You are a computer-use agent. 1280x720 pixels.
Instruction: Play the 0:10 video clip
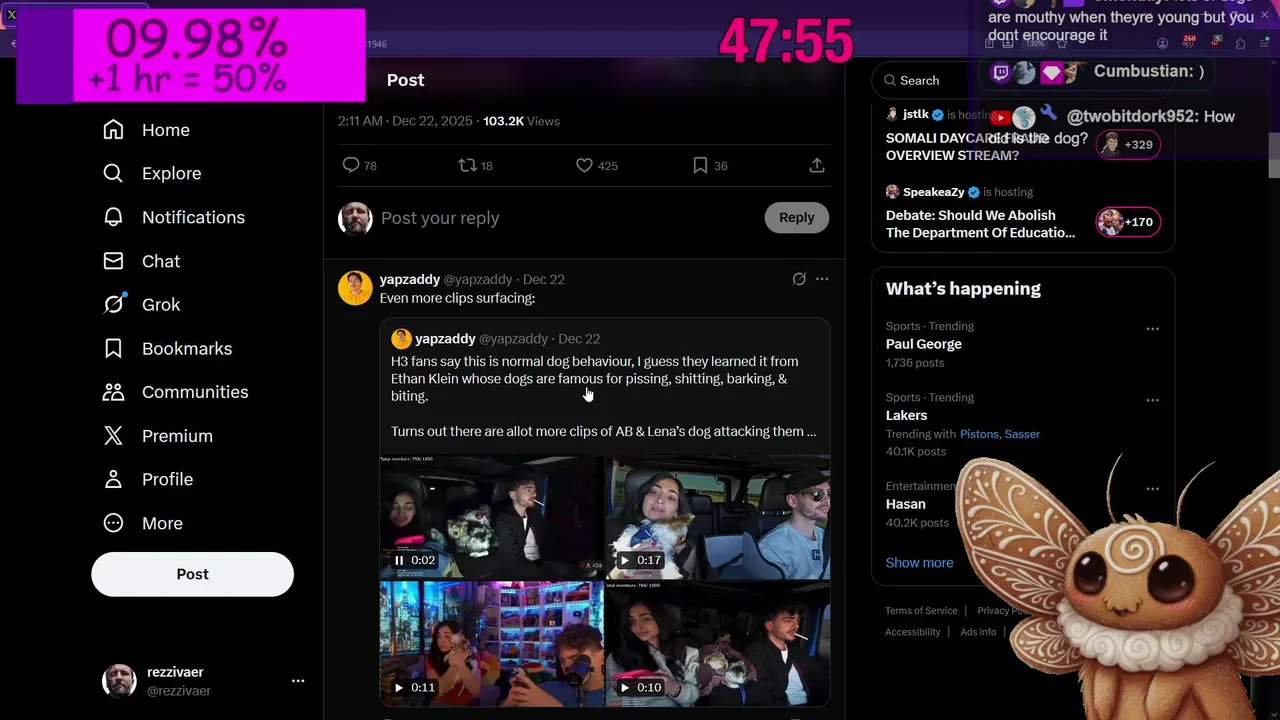[x=625, y=687]
